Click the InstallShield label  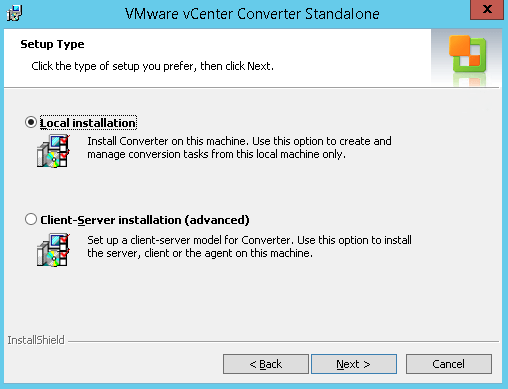pos(36,340)
